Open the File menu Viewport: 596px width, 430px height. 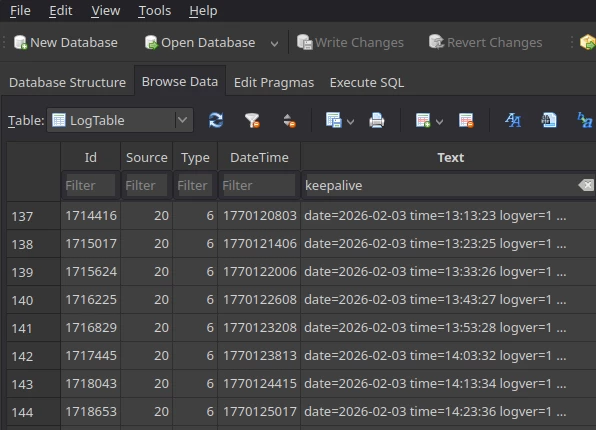[20, 11]
